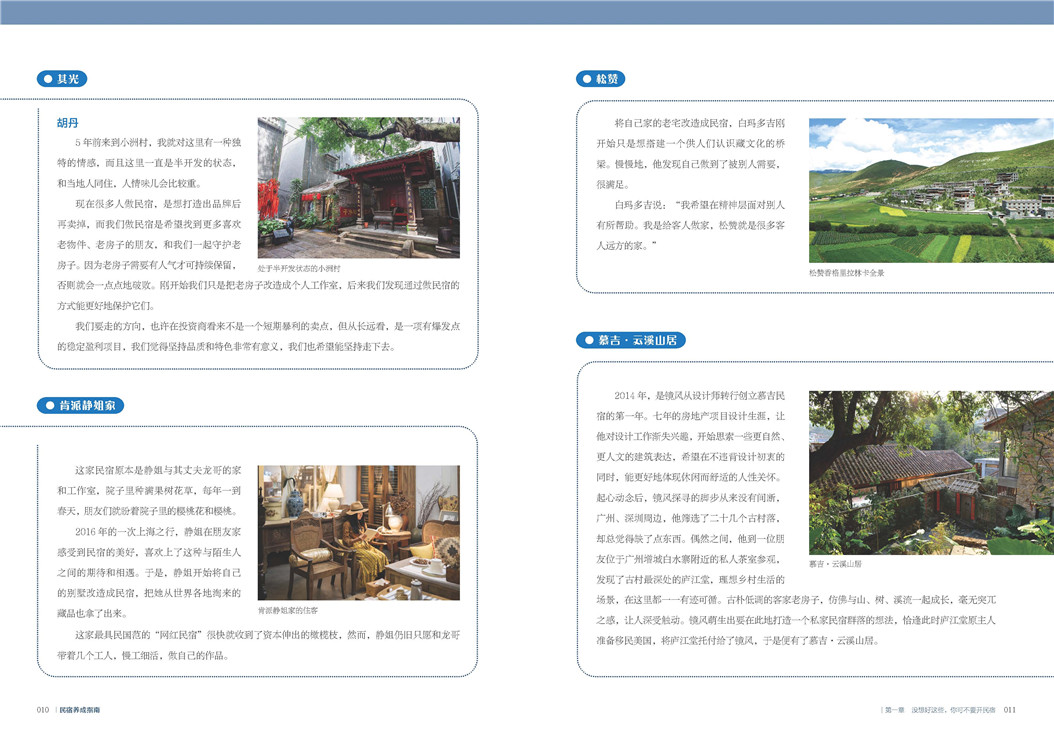Click the caption 松赞香格里拉林卡全景

tap(847, 272)
